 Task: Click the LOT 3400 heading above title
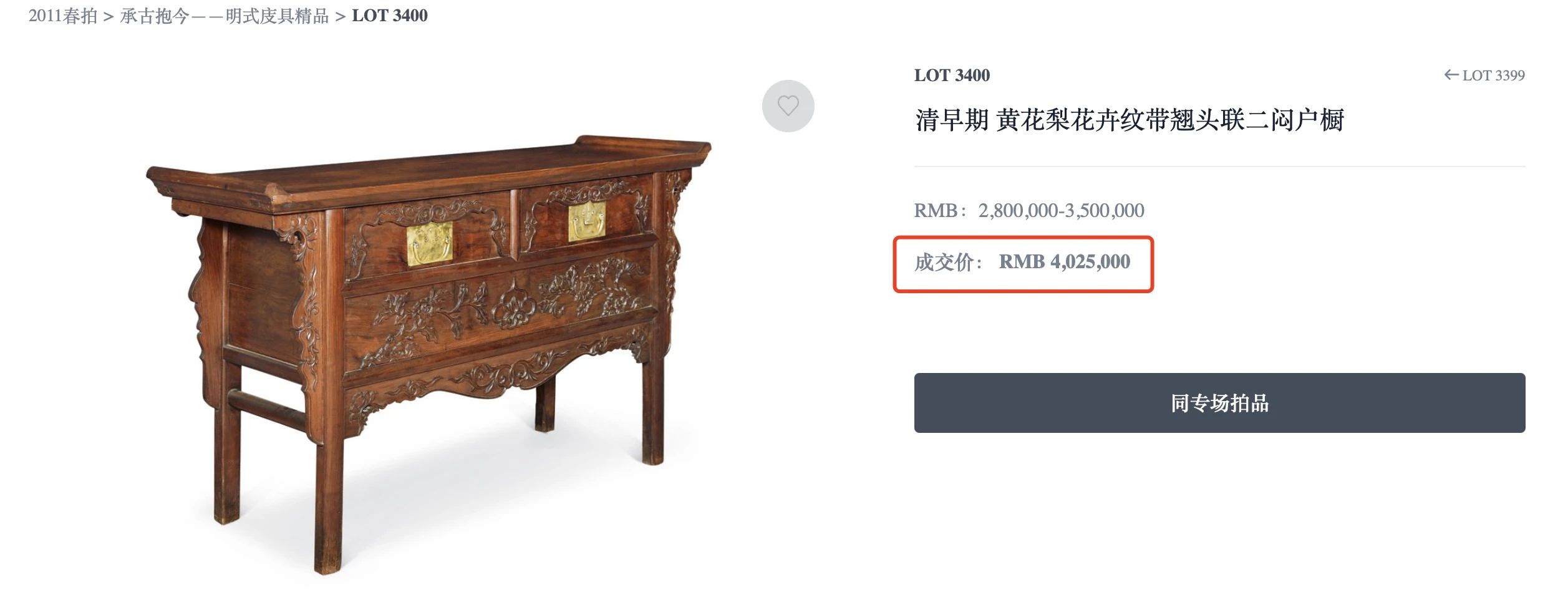coord(952,75)
